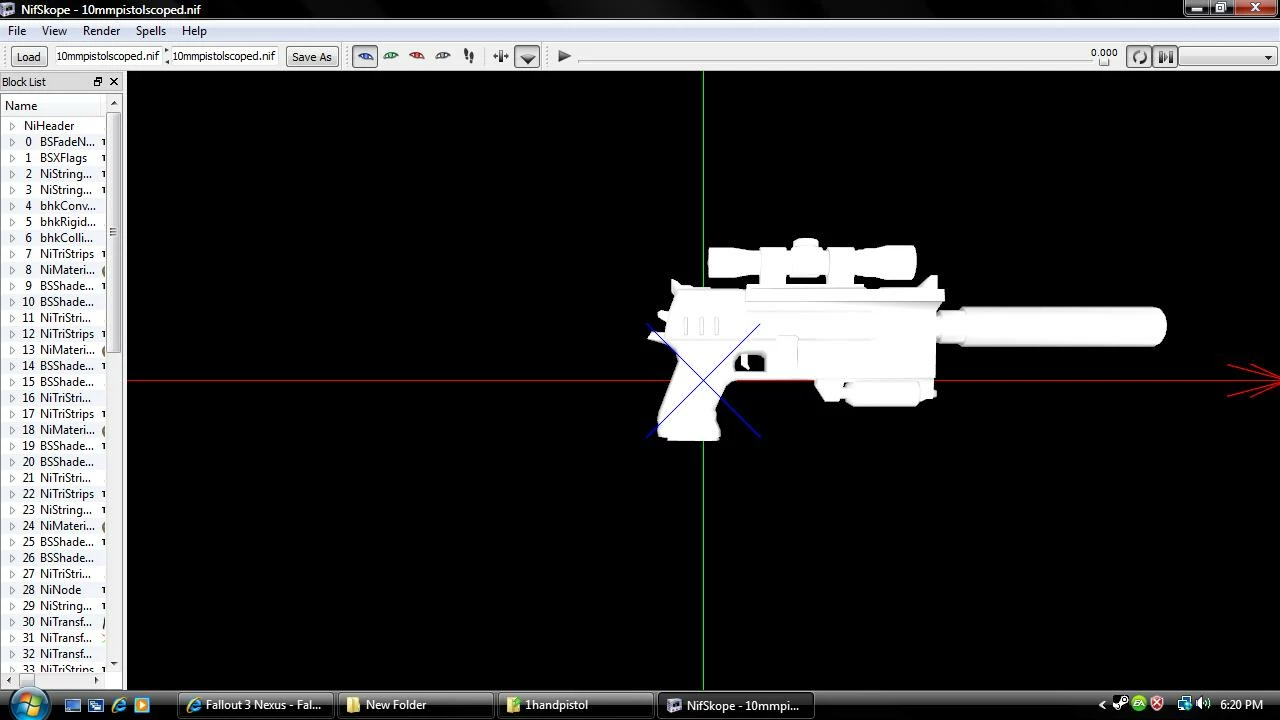The width and height of the screenshot is (1280, 720).
Task: Open the Render menu
Action: pos(101,31)
